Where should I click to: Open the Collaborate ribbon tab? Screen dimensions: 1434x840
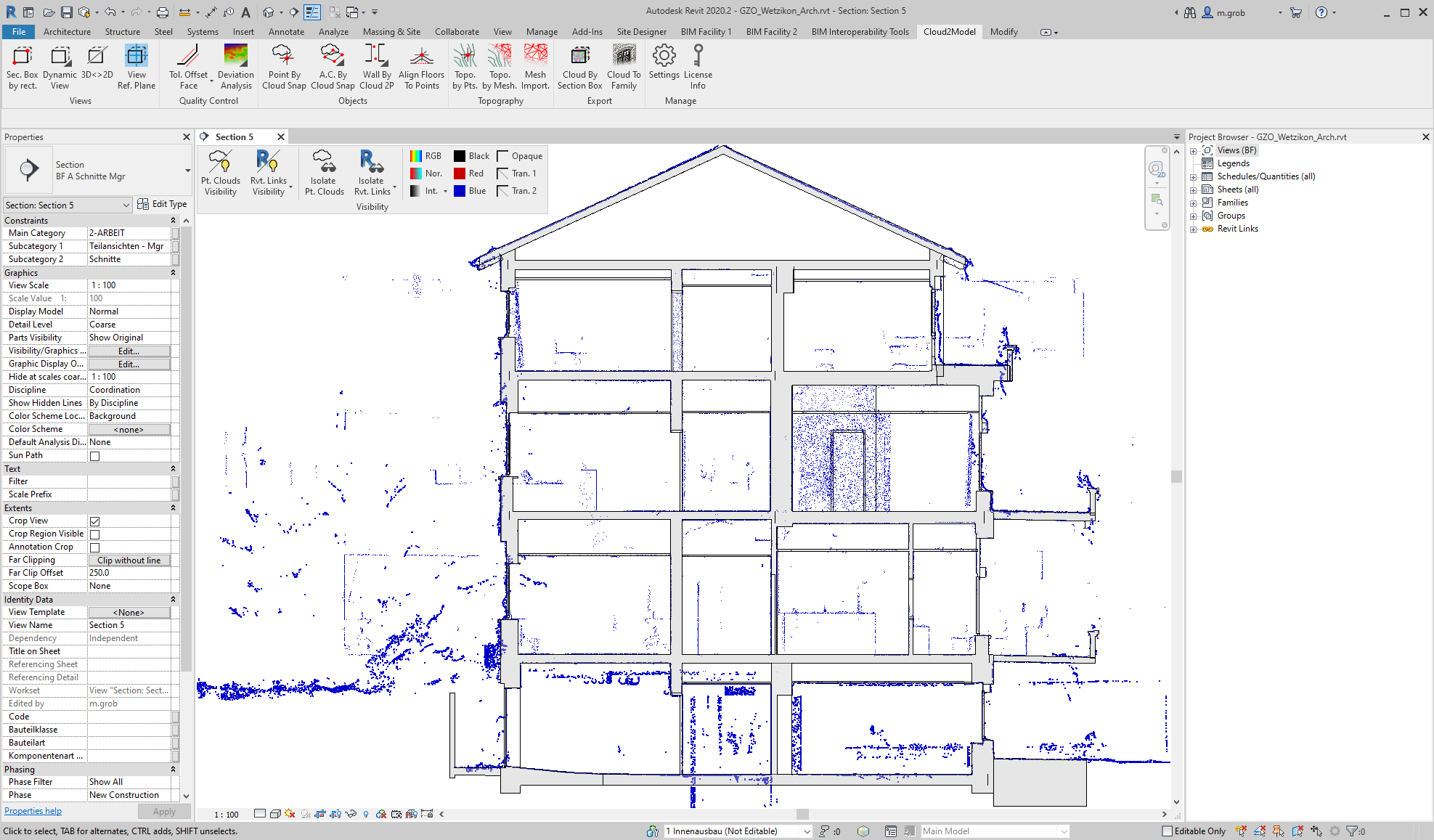pyautogui.click(x=457, y=32)
